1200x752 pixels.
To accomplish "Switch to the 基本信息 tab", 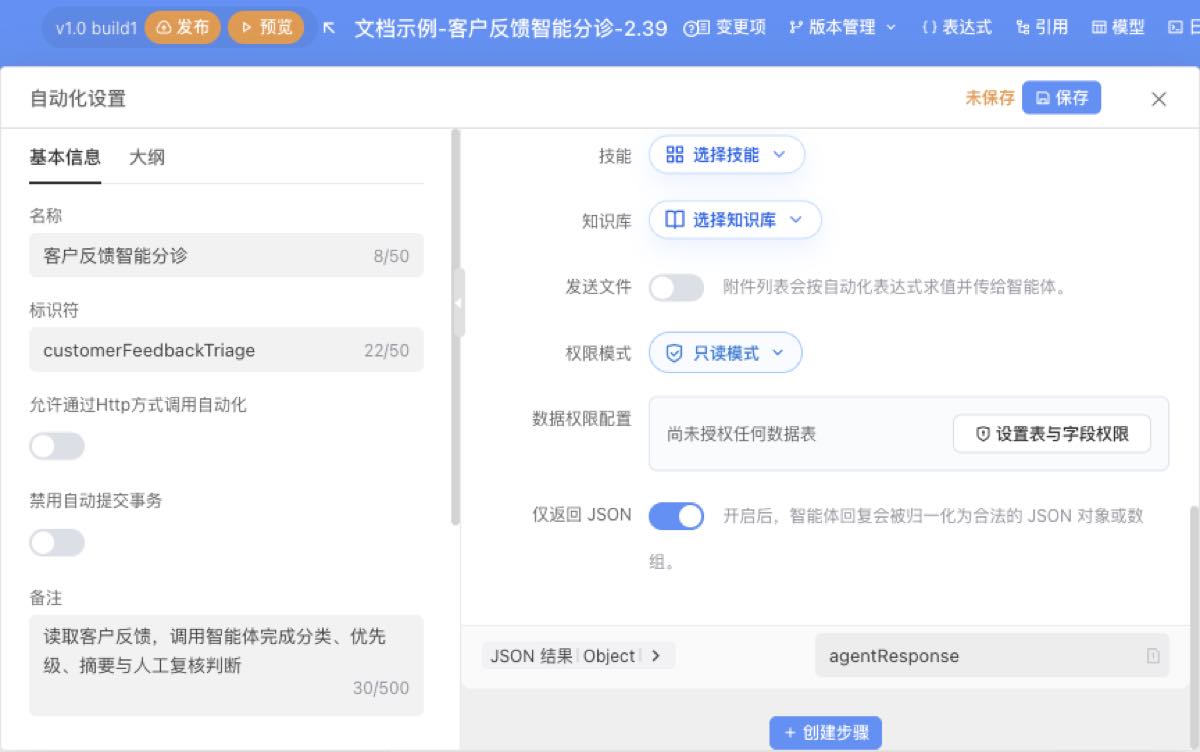I will tap(65, 157).
